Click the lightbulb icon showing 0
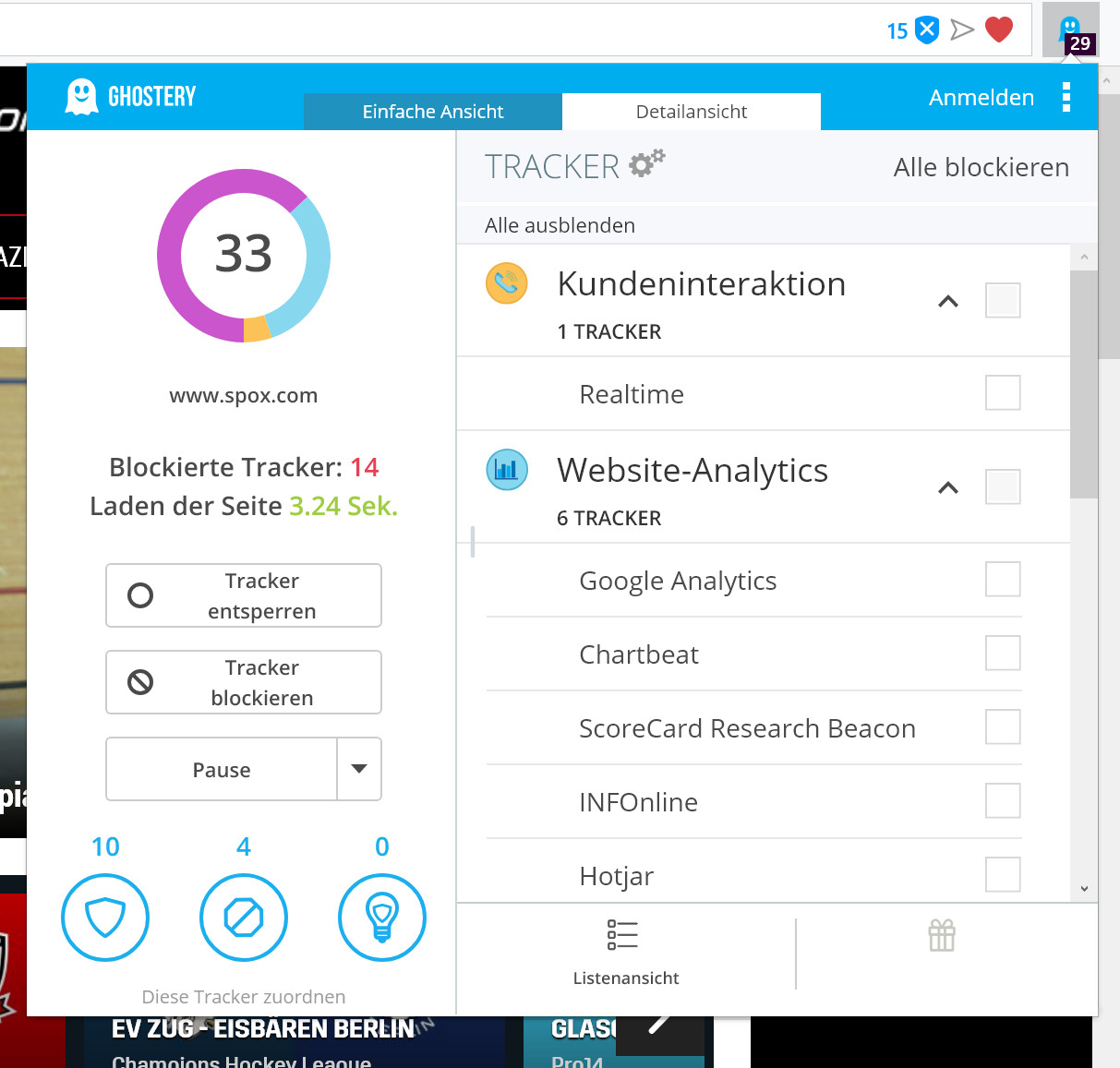This screenshot has width=1120, height=1068. point(382,918)
